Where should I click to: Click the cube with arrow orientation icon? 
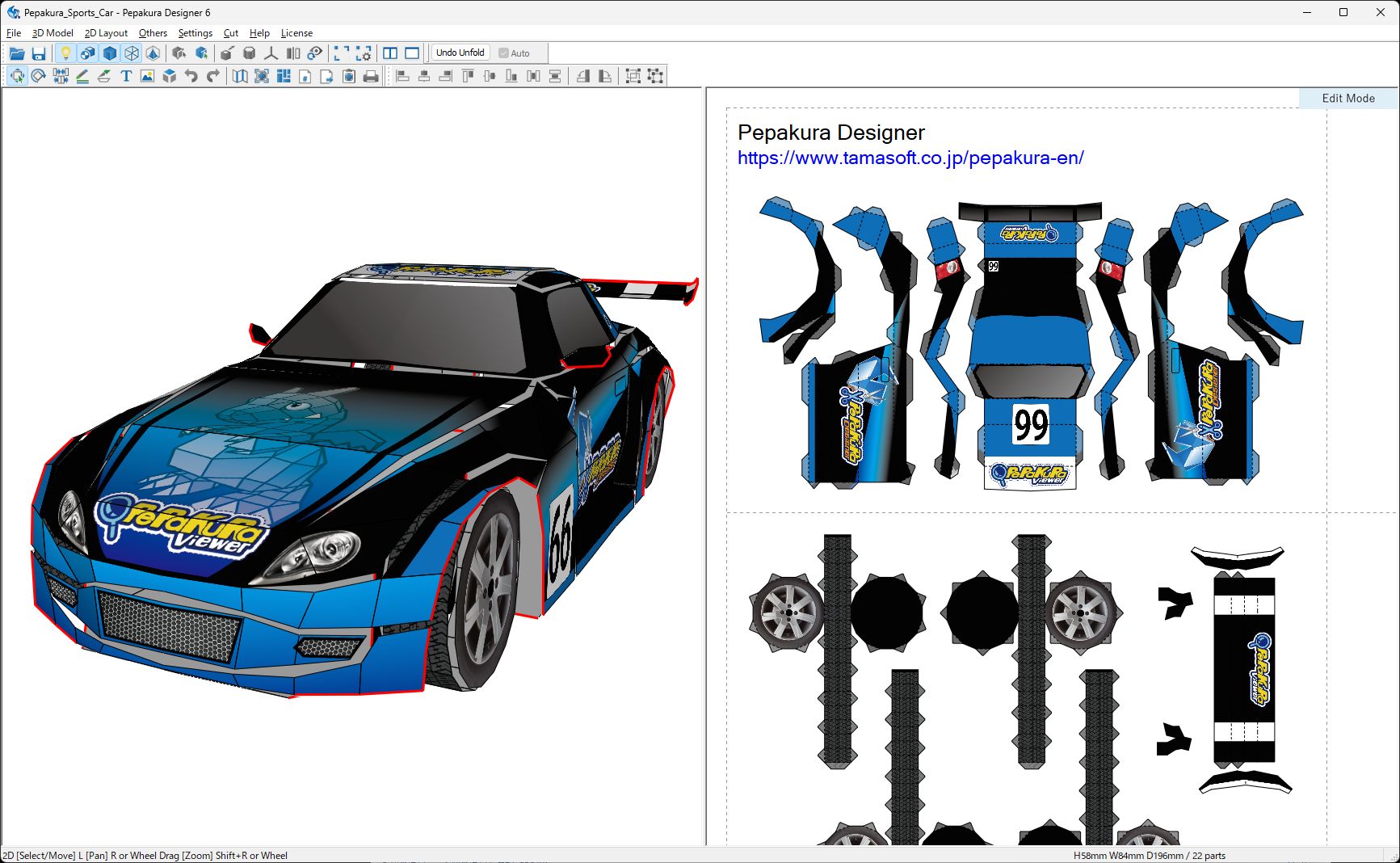tap(228, 53)
